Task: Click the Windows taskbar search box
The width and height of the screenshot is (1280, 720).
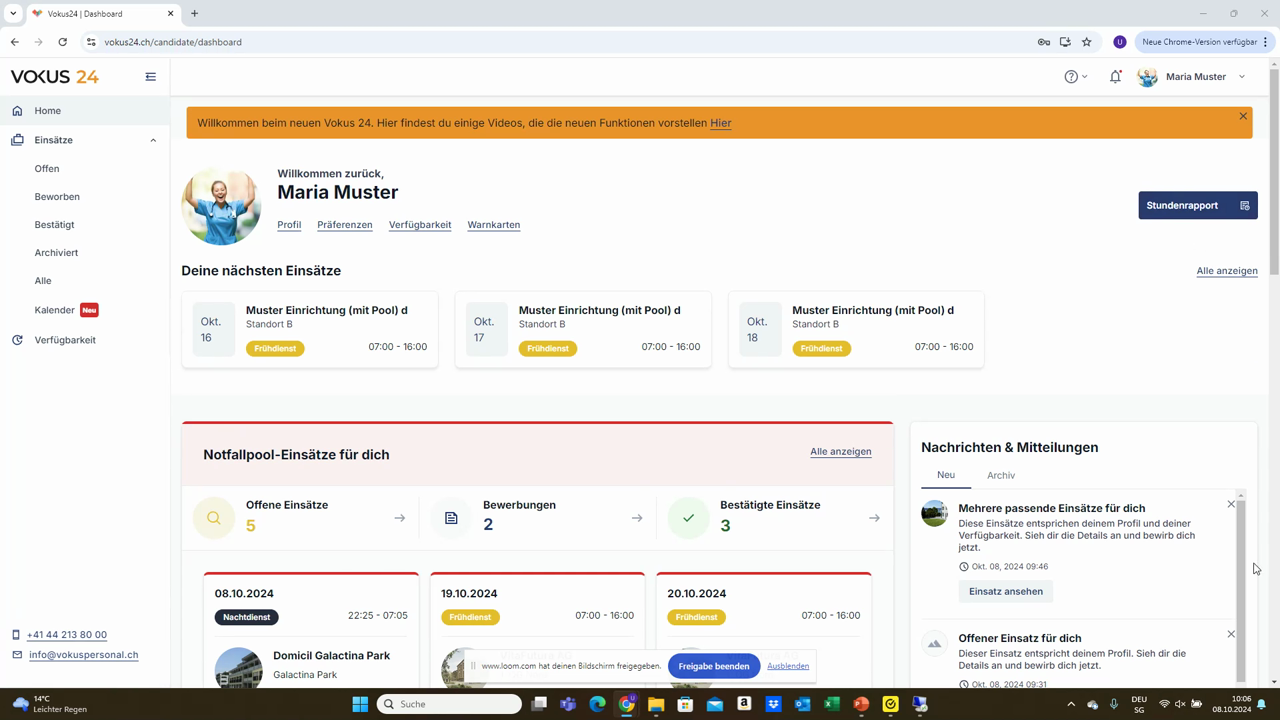Action: click(449, 704)
